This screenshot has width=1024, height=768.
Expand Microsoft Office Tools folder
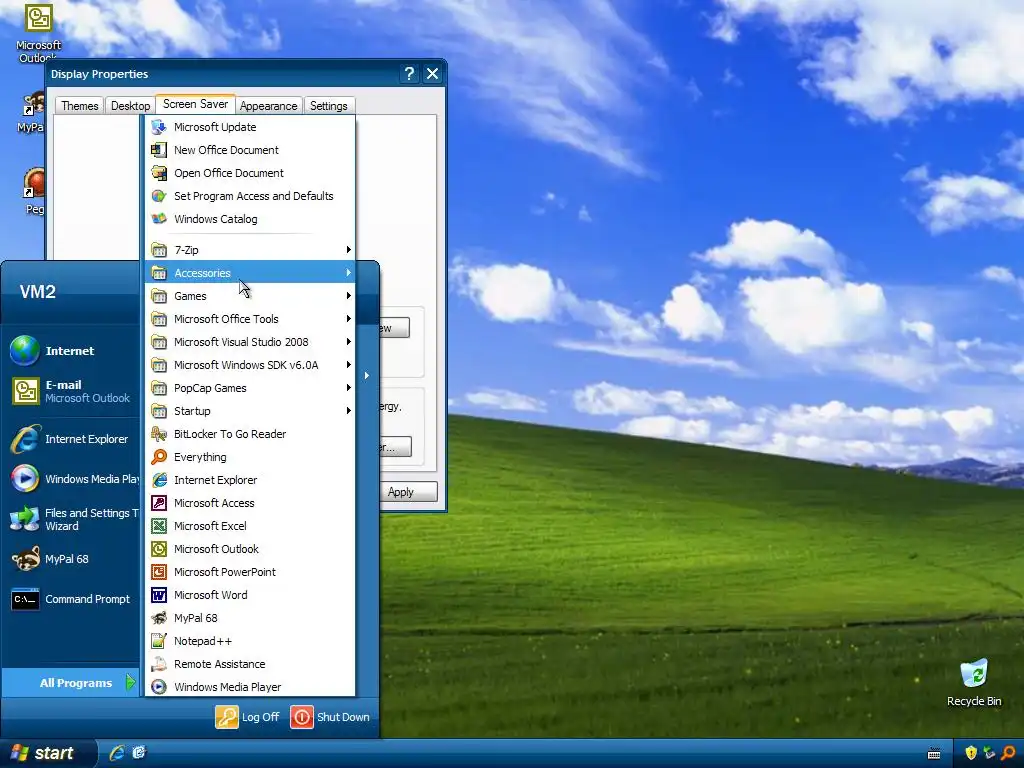[250, 319]
